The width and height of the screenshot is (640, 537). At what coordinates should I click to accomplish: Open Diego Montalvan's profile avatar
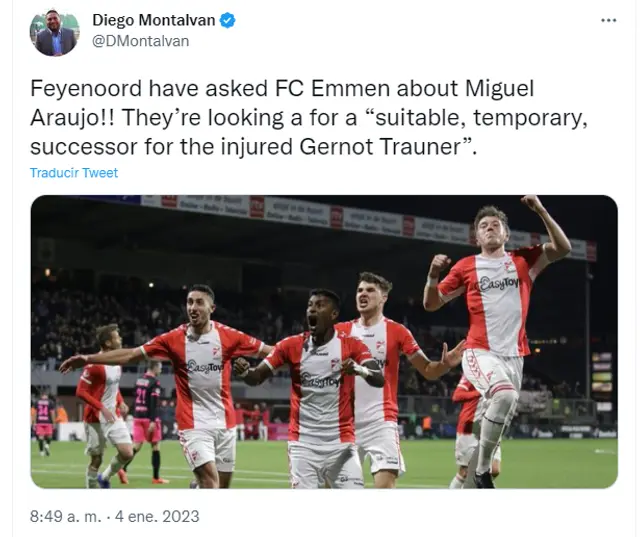[55, 32]
